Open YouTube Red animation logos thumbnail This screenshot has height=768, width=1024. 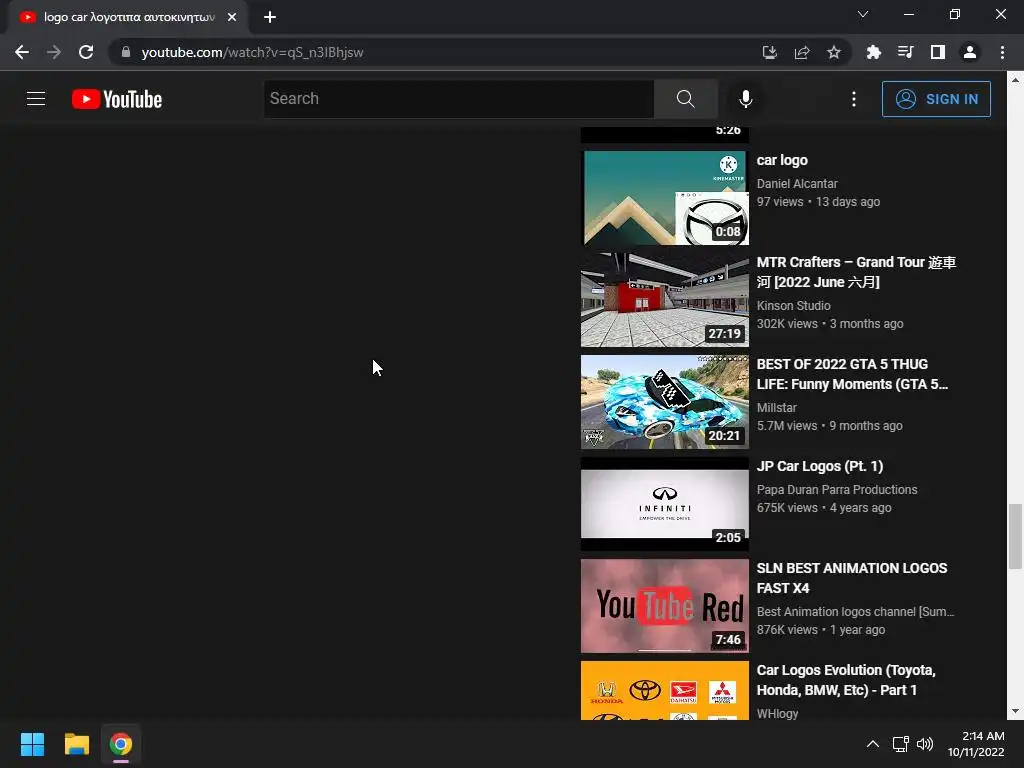click(665, 605)
